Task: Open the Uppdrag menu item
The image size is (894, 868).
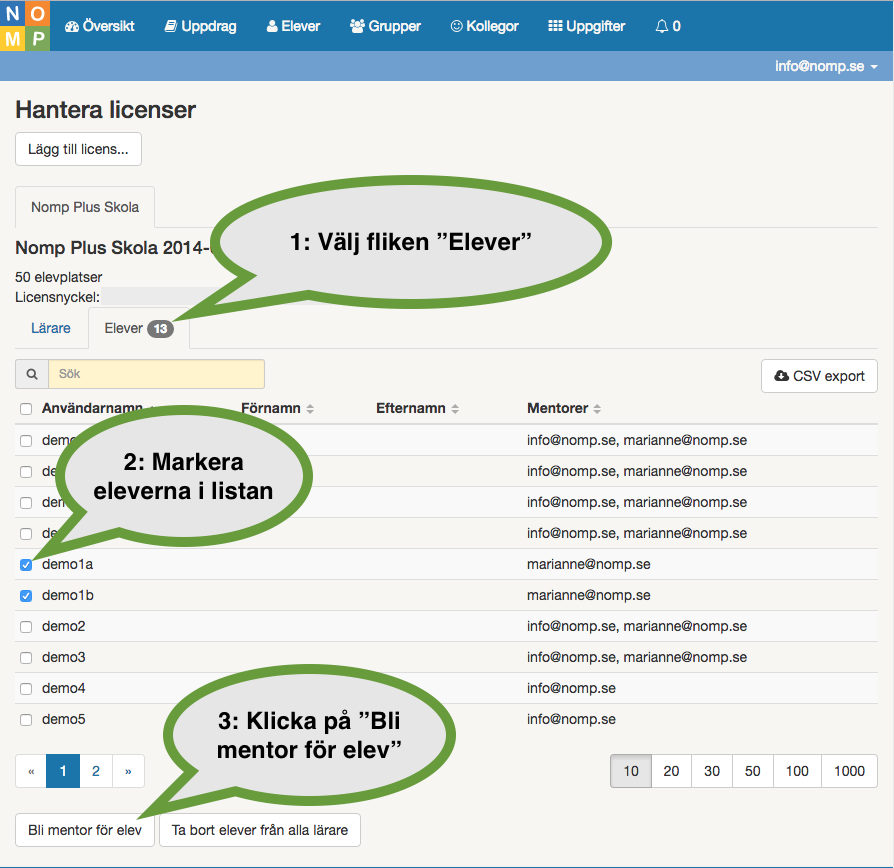Action: point(201,26)
